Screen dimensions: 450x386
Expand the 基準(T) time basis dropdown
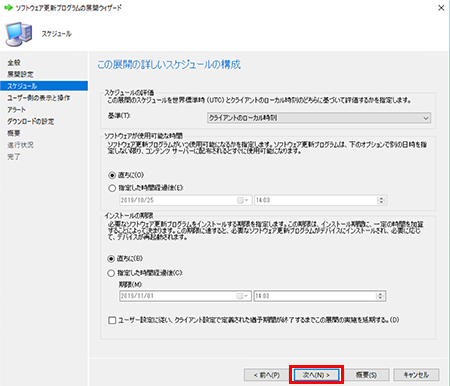[319, 118]
